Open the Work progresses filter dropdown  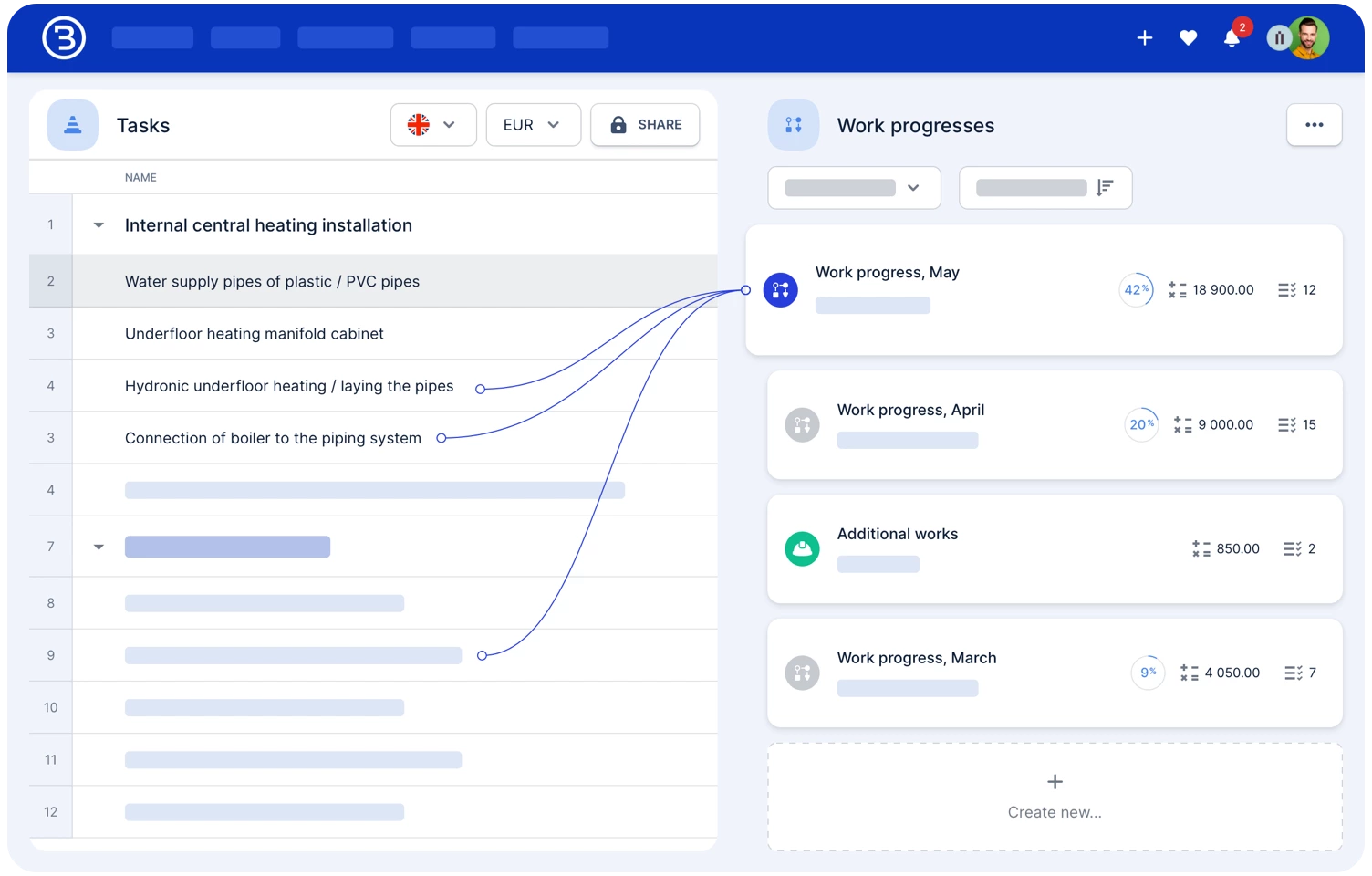pyautogui.click(x=854, y=188)
